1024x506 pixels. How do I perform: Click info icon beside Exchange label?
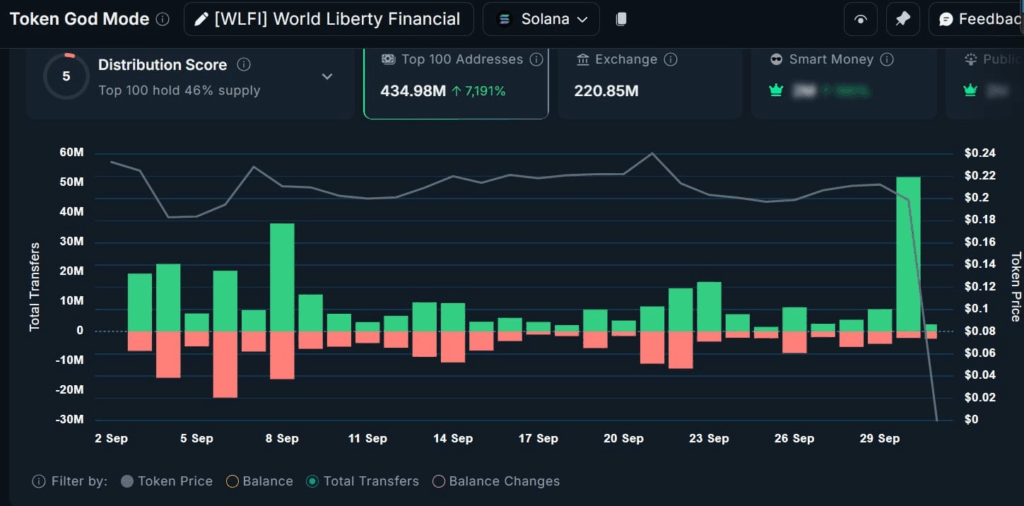click(670, 60)
